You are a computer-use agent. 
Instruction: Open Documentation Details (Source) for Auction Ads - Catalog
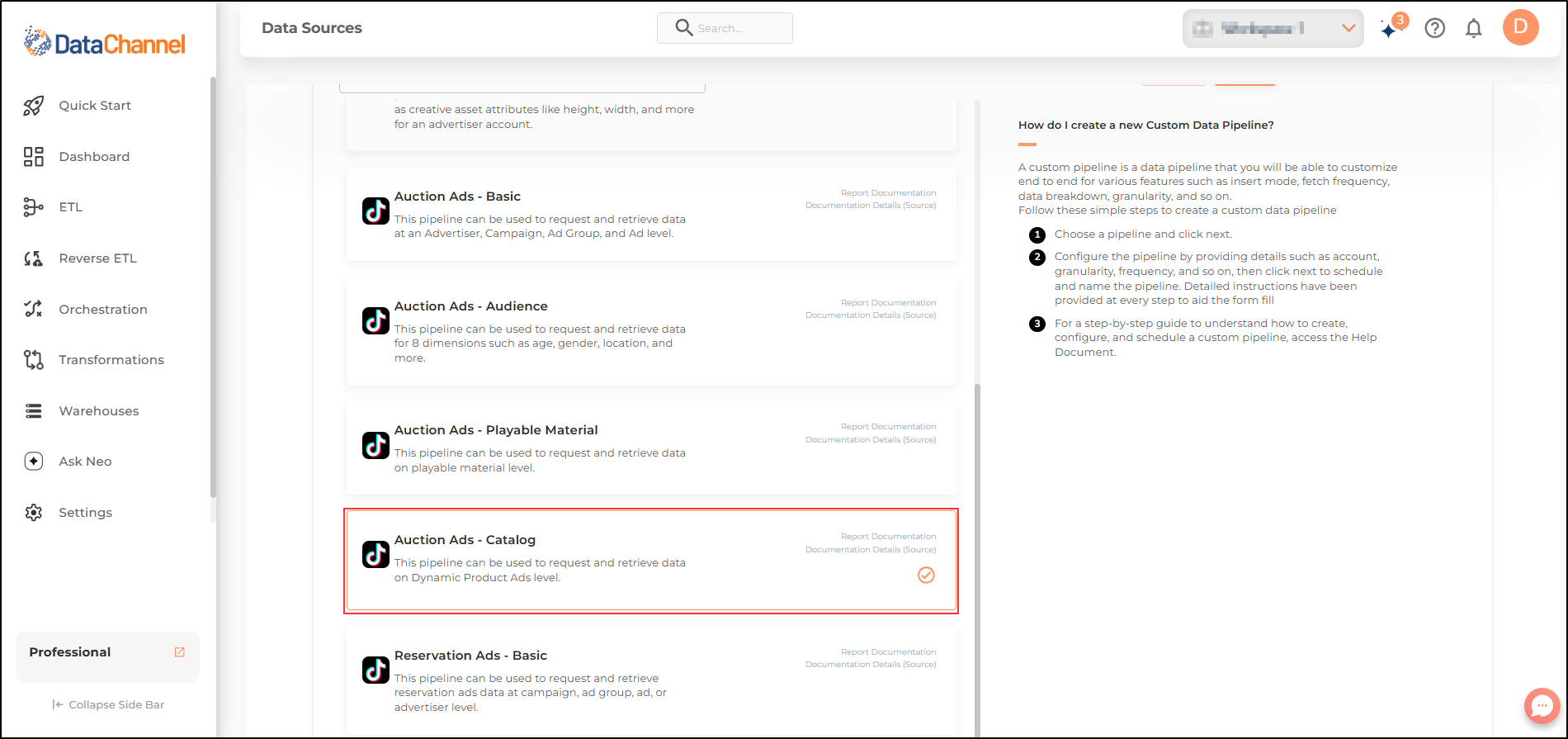(x=871, y=550)
